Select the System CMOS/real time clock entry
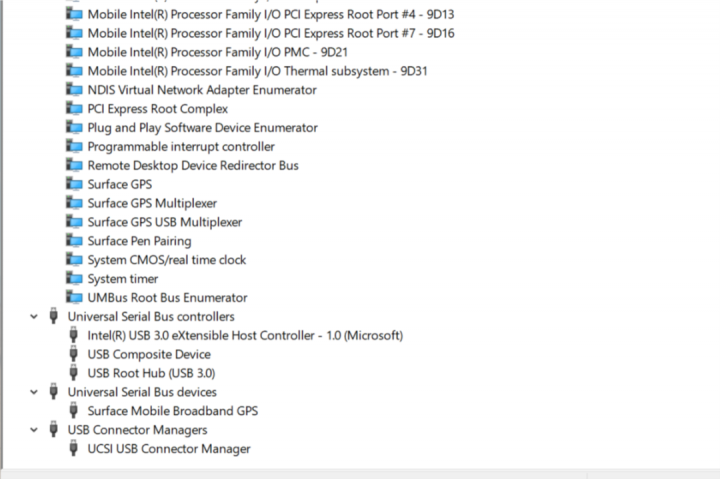Viewport: 720px width, 479px height. coord(167,260)
